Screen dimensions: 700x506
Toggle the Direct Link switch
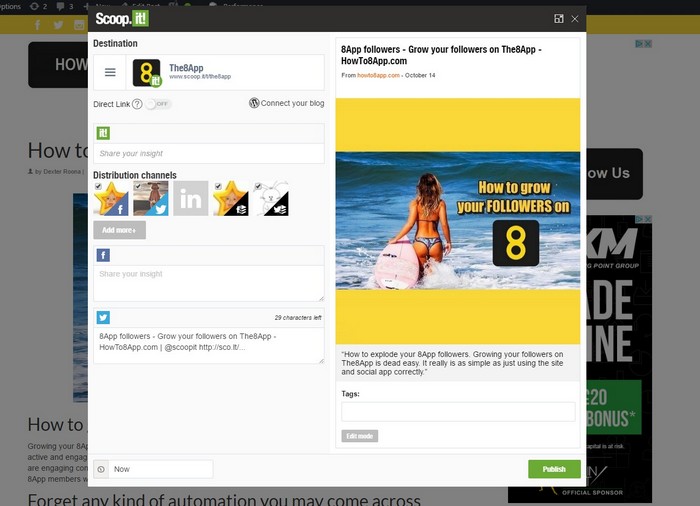tap(158, 104)
